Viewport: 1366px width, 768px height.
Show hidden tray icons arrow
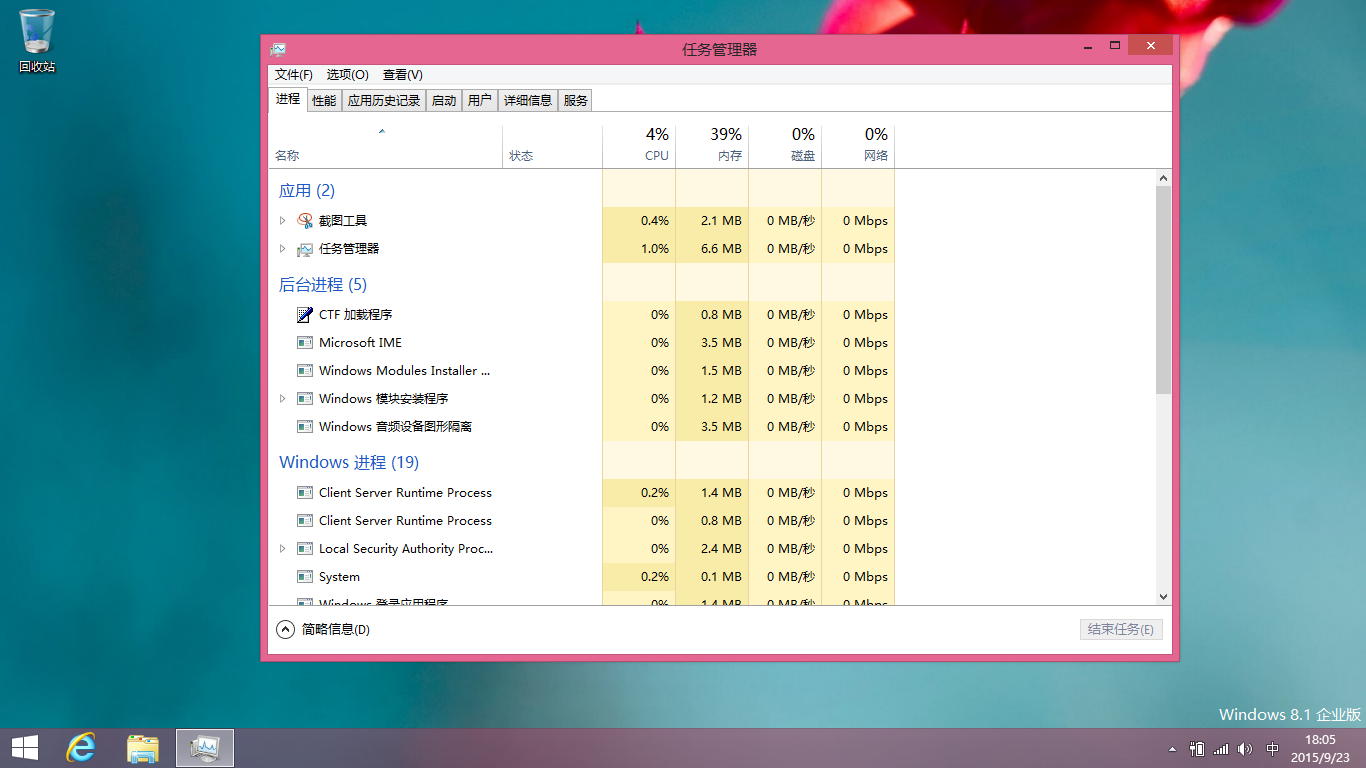tap(1173, 749)
